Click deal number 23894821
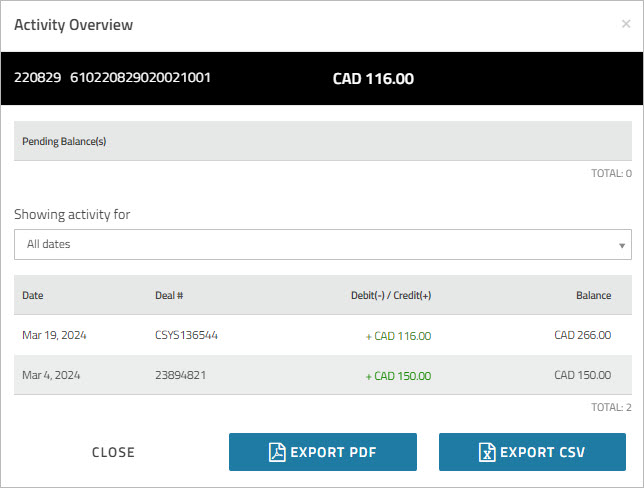 [x=181, y=375]
